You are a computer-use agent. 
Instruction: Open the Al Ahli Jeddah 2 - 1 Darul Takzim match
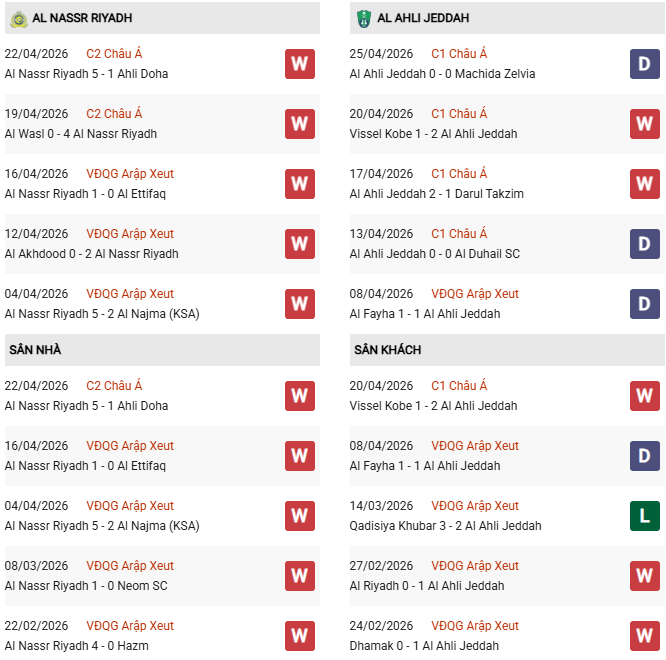436,194
